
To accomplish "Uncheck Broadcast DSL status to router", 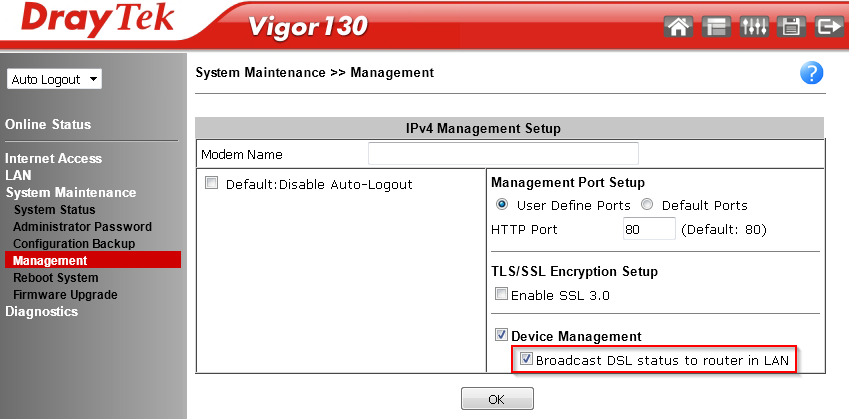I will coord(526,360).
